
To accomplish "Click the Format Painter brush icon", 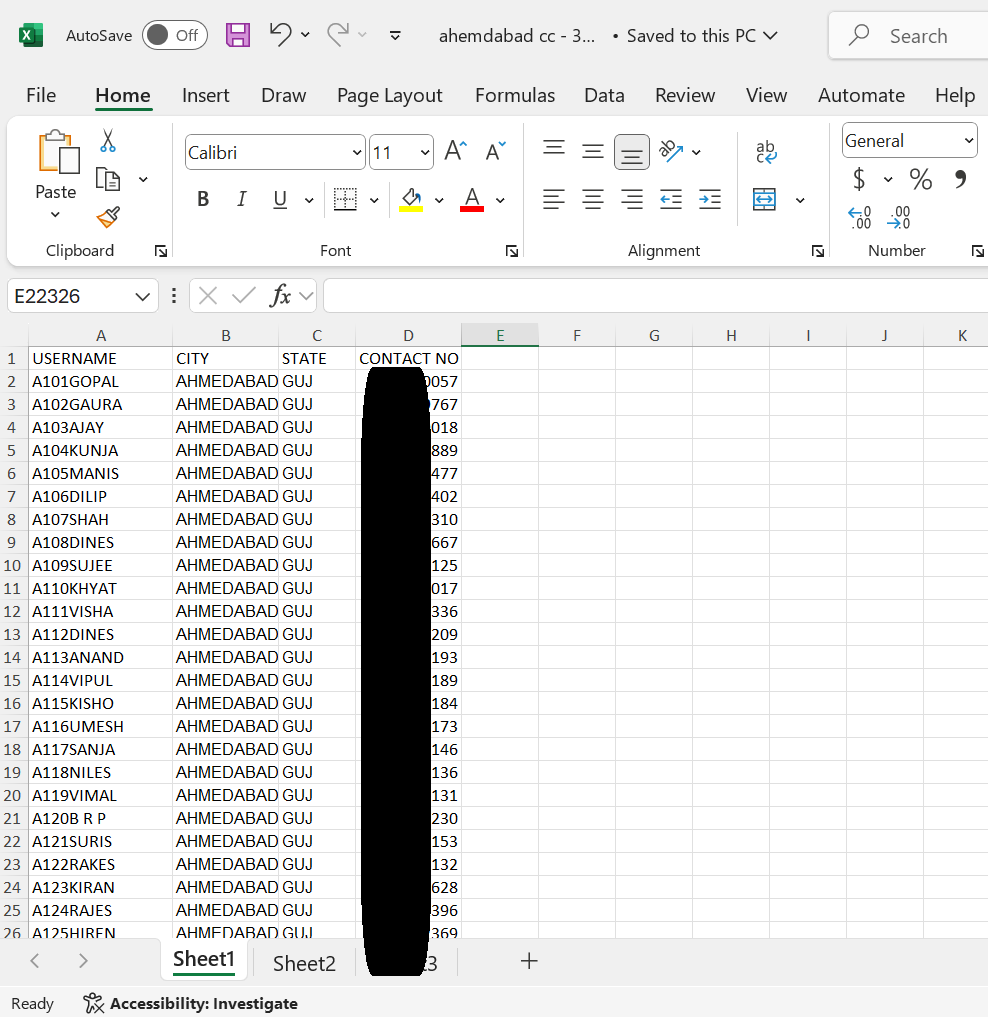I will pos(108,217).
